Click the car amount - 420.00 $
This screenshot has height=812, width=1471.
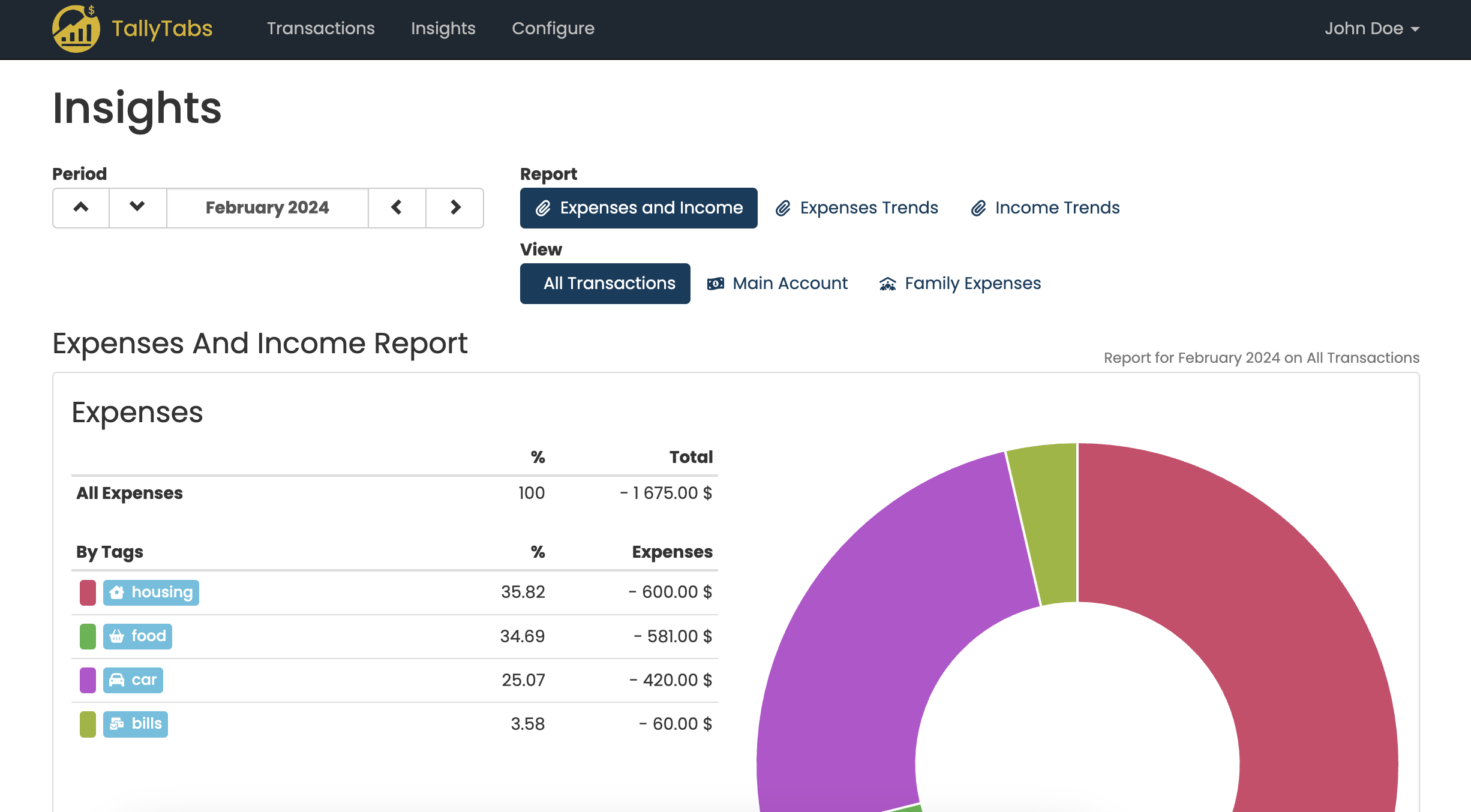(x=671, y=680)
